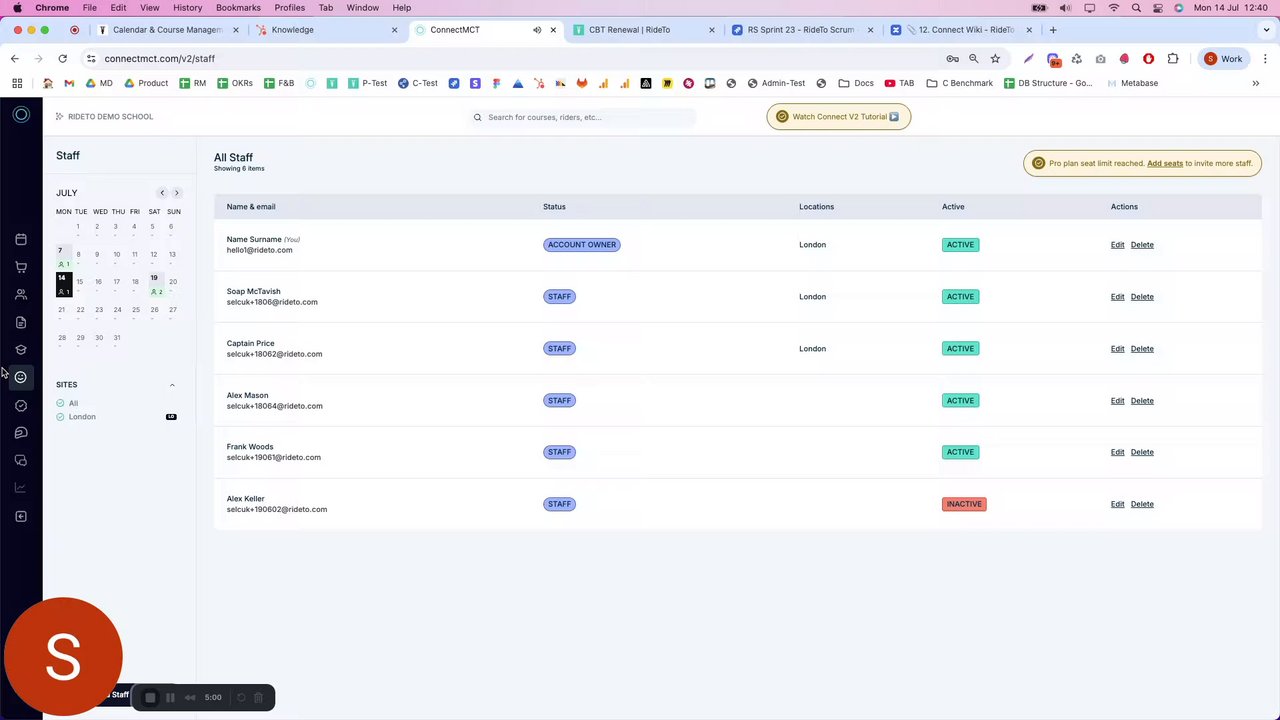Open the Admin-Test bookmark
1280x720 pixels.
coord(774,83)
